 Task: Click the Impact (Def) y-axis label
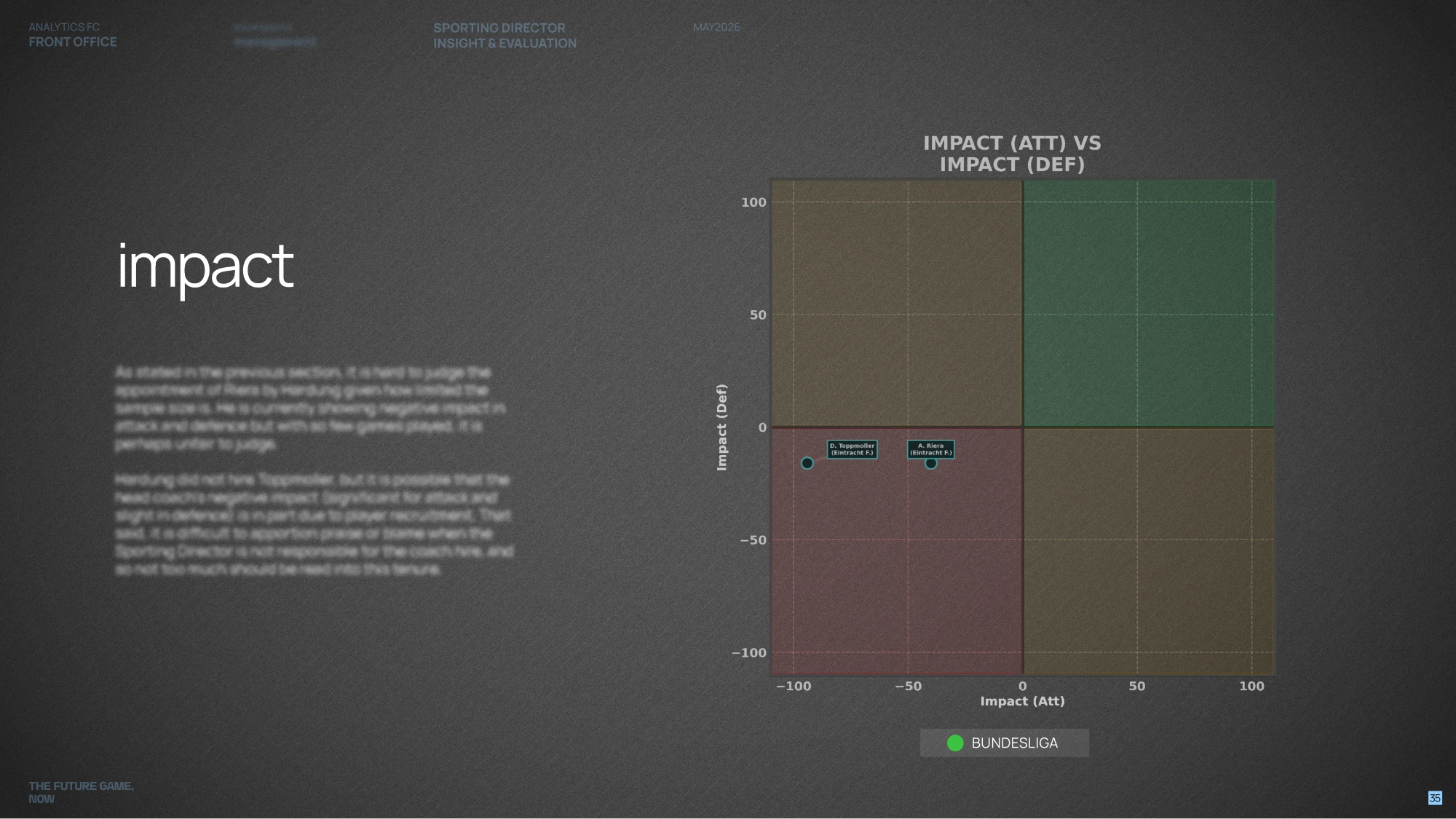pos(721,427)
